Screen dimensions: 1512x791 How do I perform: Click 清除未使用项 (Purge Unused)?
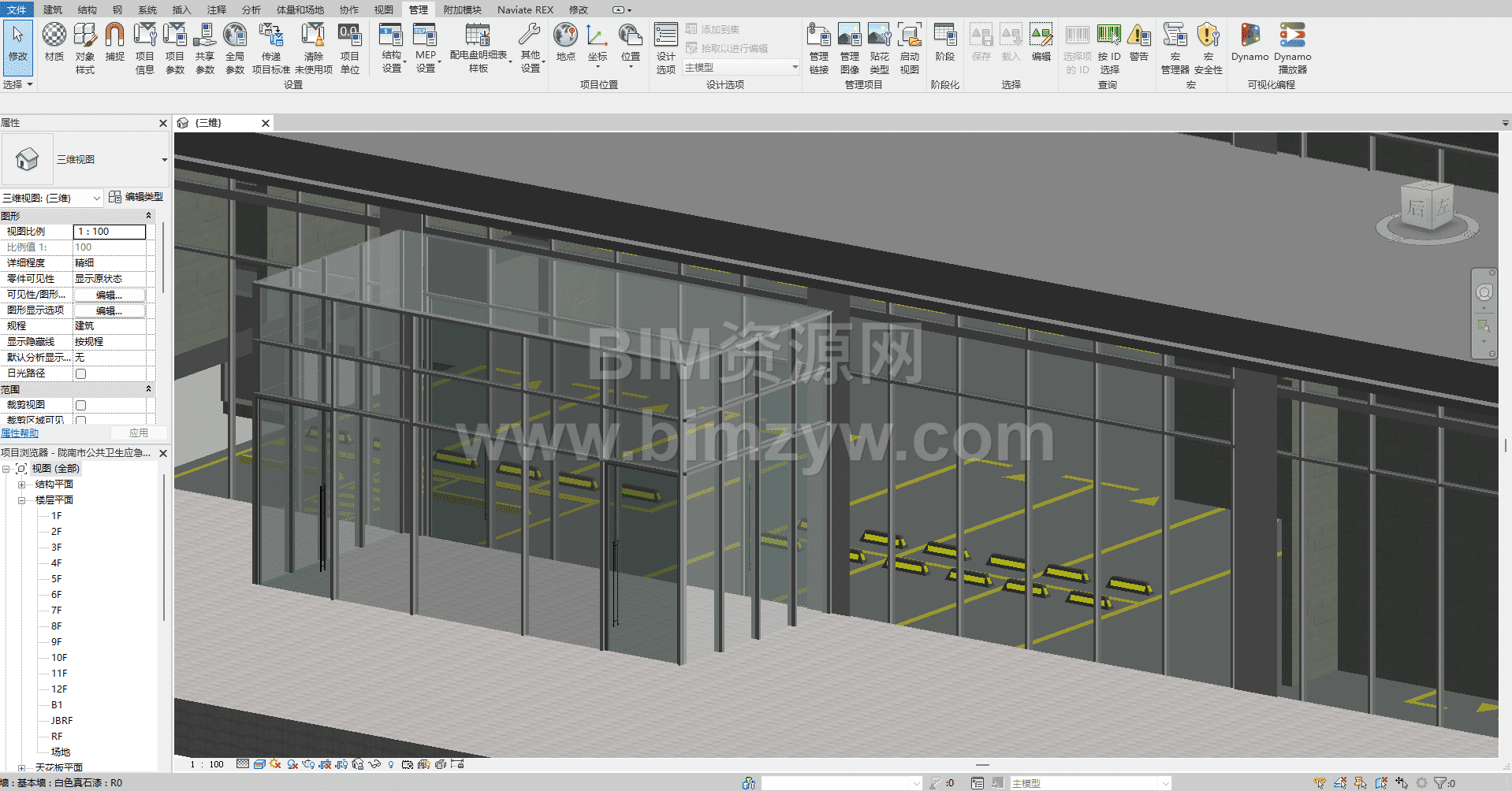pyautogui.click(x=314, y=48)
